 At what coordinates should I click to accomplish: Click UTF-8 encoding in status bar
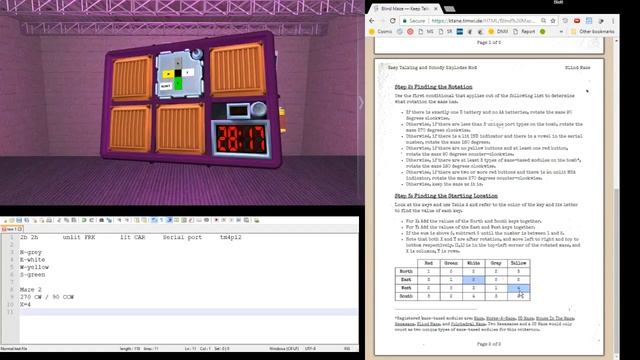[310, 349]
